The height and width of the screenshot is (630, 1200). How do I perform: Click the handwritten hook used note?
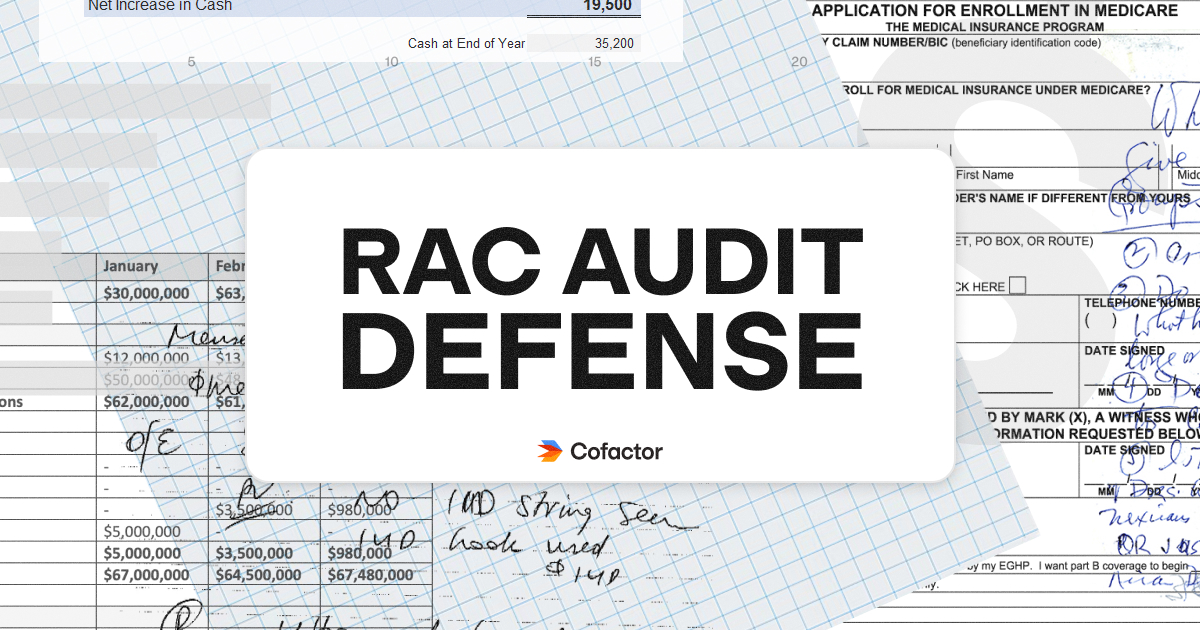(x=527, y=543)
